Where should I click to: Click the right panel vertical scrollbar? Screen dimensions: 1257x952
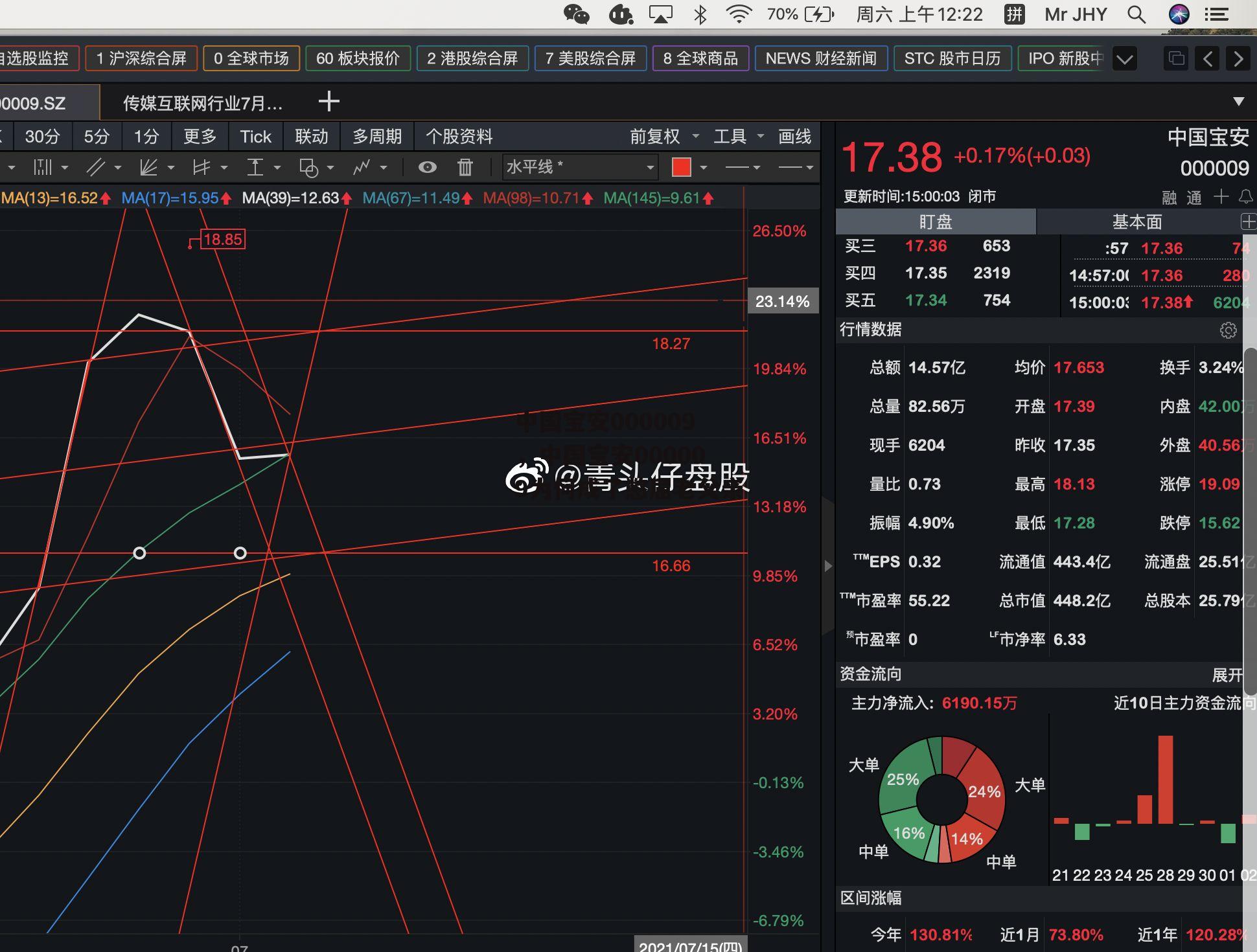(1250, 521)
